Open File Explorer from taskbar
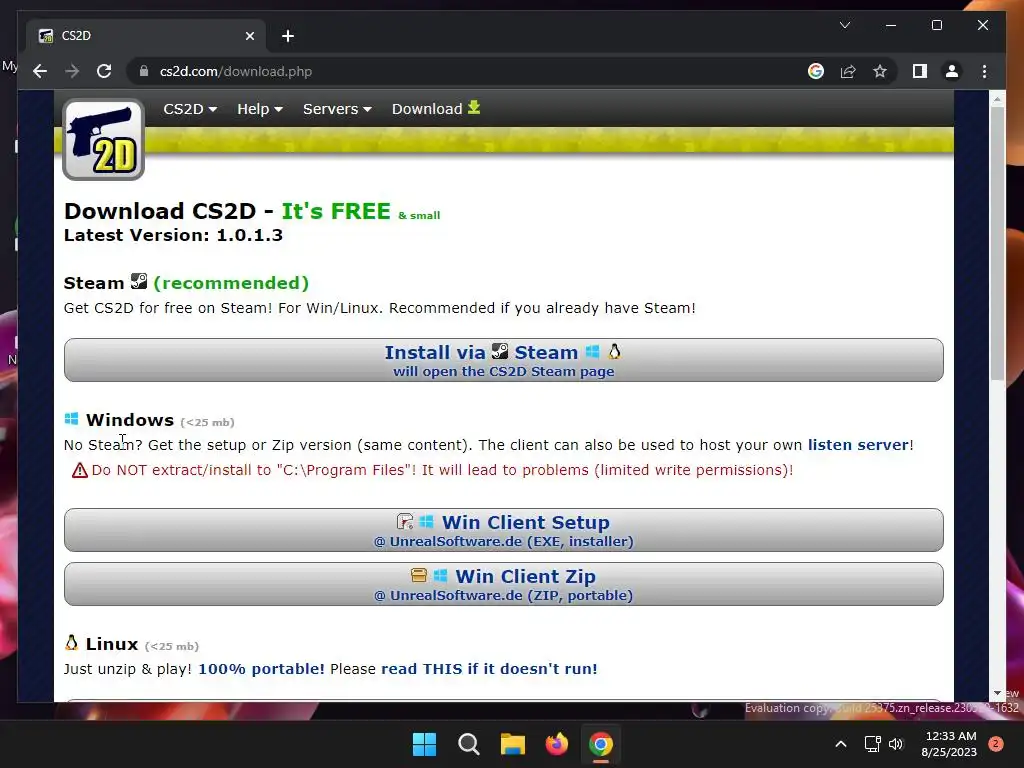The image size is (1024, 768). [x=513, y=744]
